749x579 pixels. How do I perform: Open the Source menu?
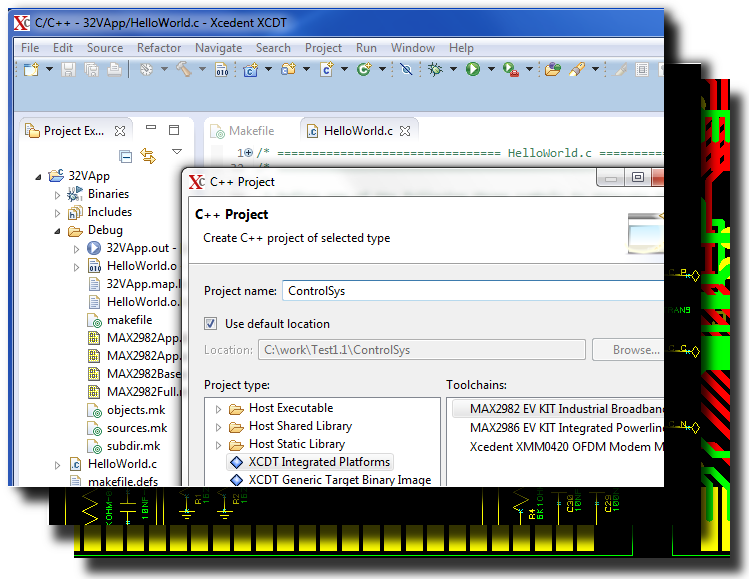tap(105, 48)
